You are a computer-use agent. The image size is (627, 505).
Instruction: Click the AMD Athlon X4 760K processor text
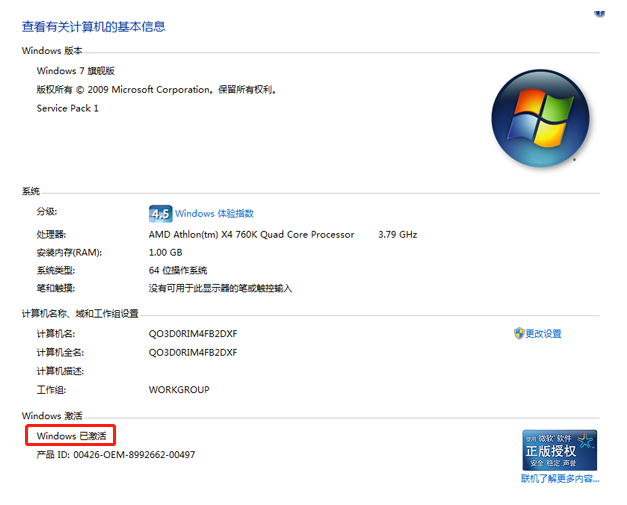pos(251,235)
